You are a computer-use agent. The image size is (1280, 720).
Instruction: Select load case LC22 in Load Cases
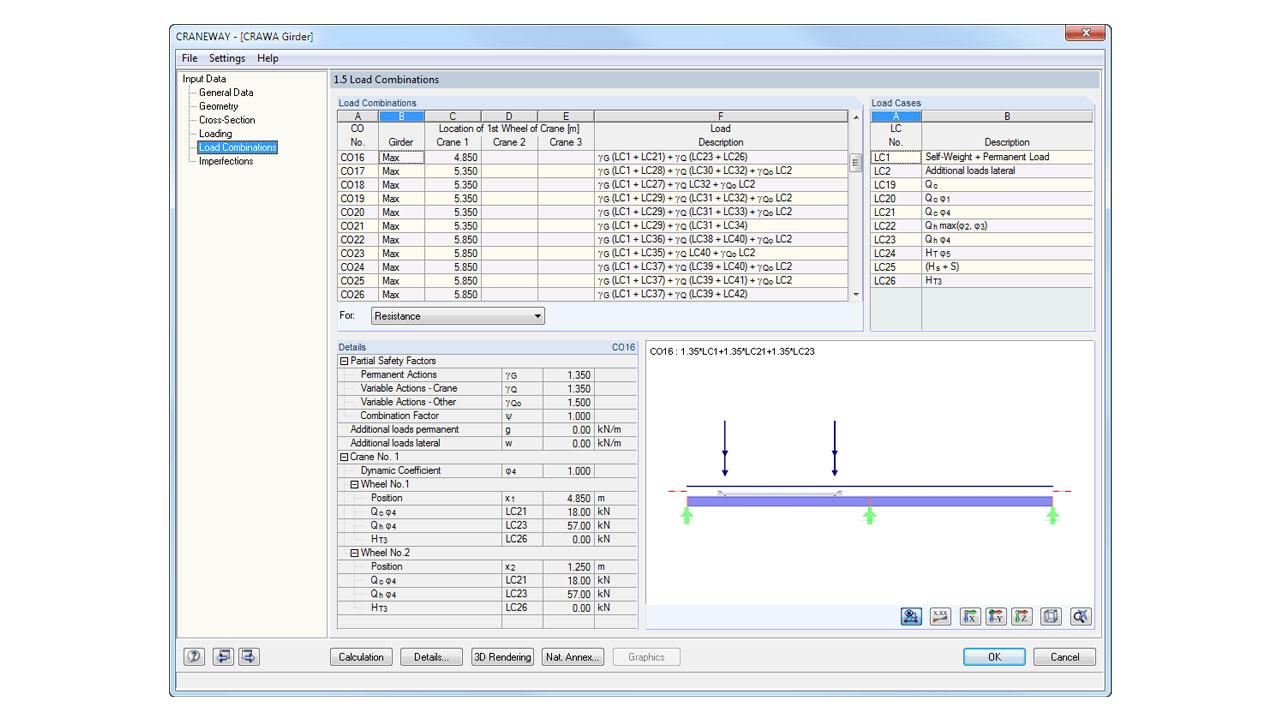pyautogui.click(x=896, y=226)
